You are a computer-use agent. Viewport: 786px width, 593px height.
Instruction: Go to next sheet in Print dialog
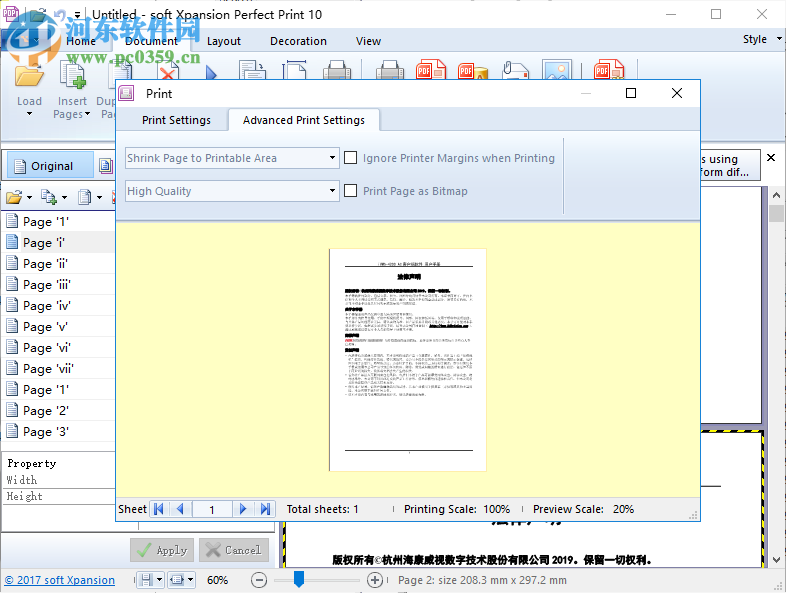click(x=243, y=509)
